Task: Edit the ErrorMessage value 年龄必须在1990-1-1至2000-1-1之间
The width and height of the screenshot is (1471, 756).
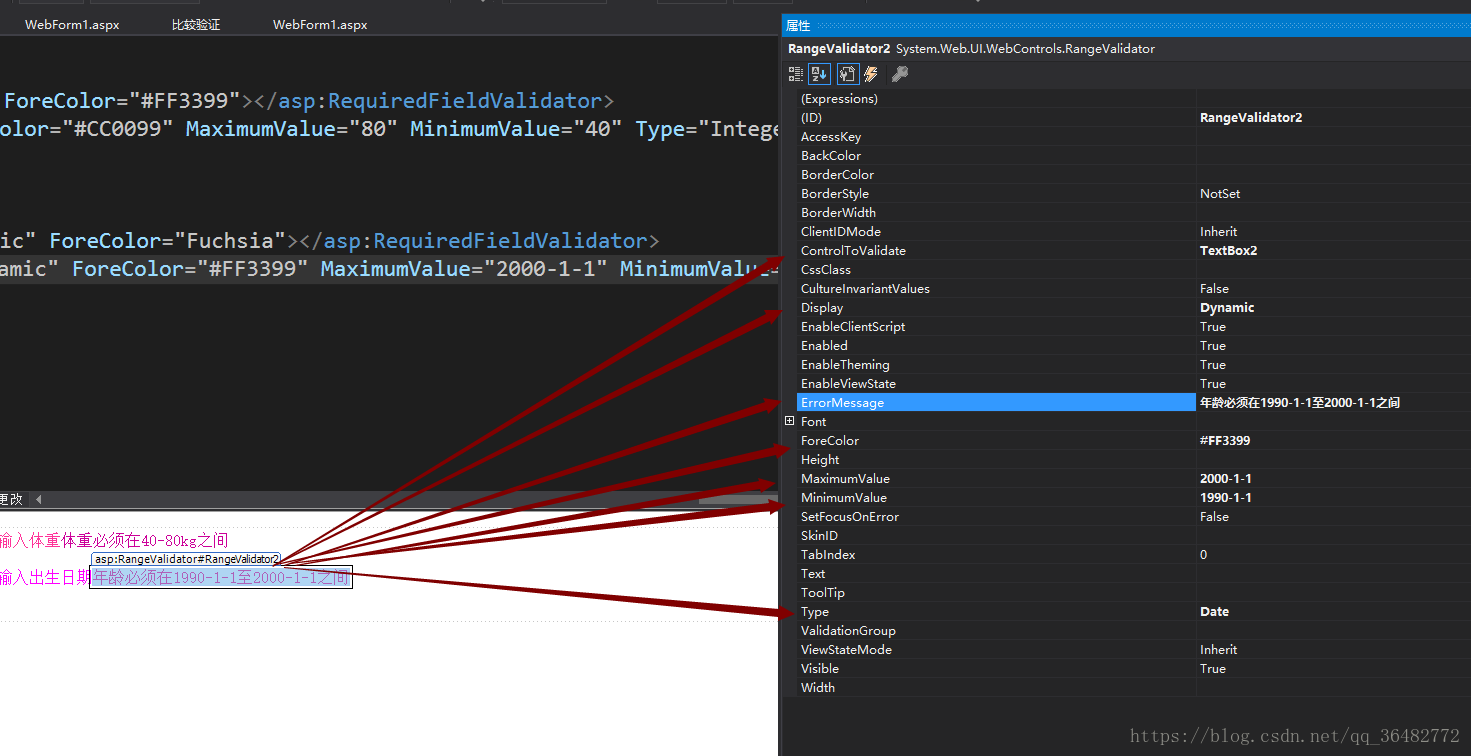Action: point(1300,403)
